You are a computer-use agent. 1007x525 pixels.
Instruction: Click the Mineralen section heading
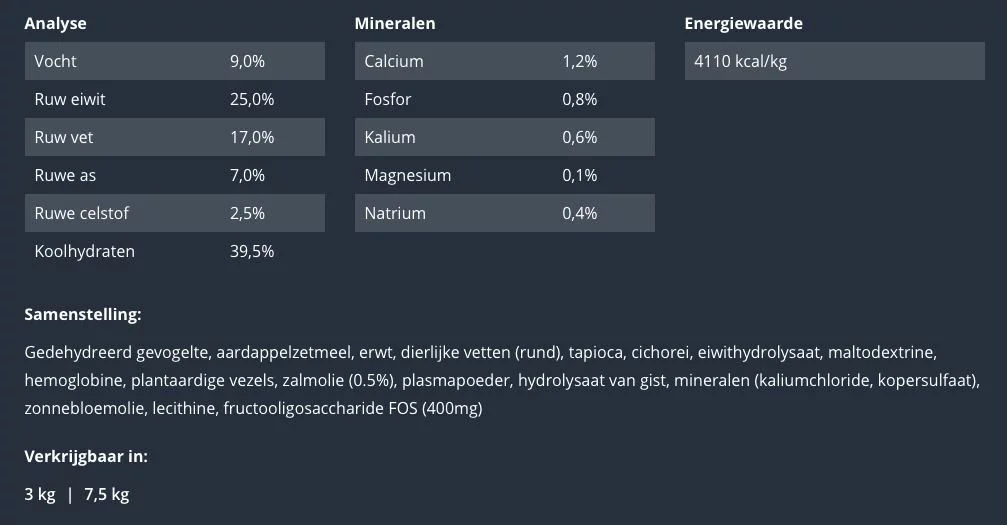pyautogui.click(x=395, y=23)
